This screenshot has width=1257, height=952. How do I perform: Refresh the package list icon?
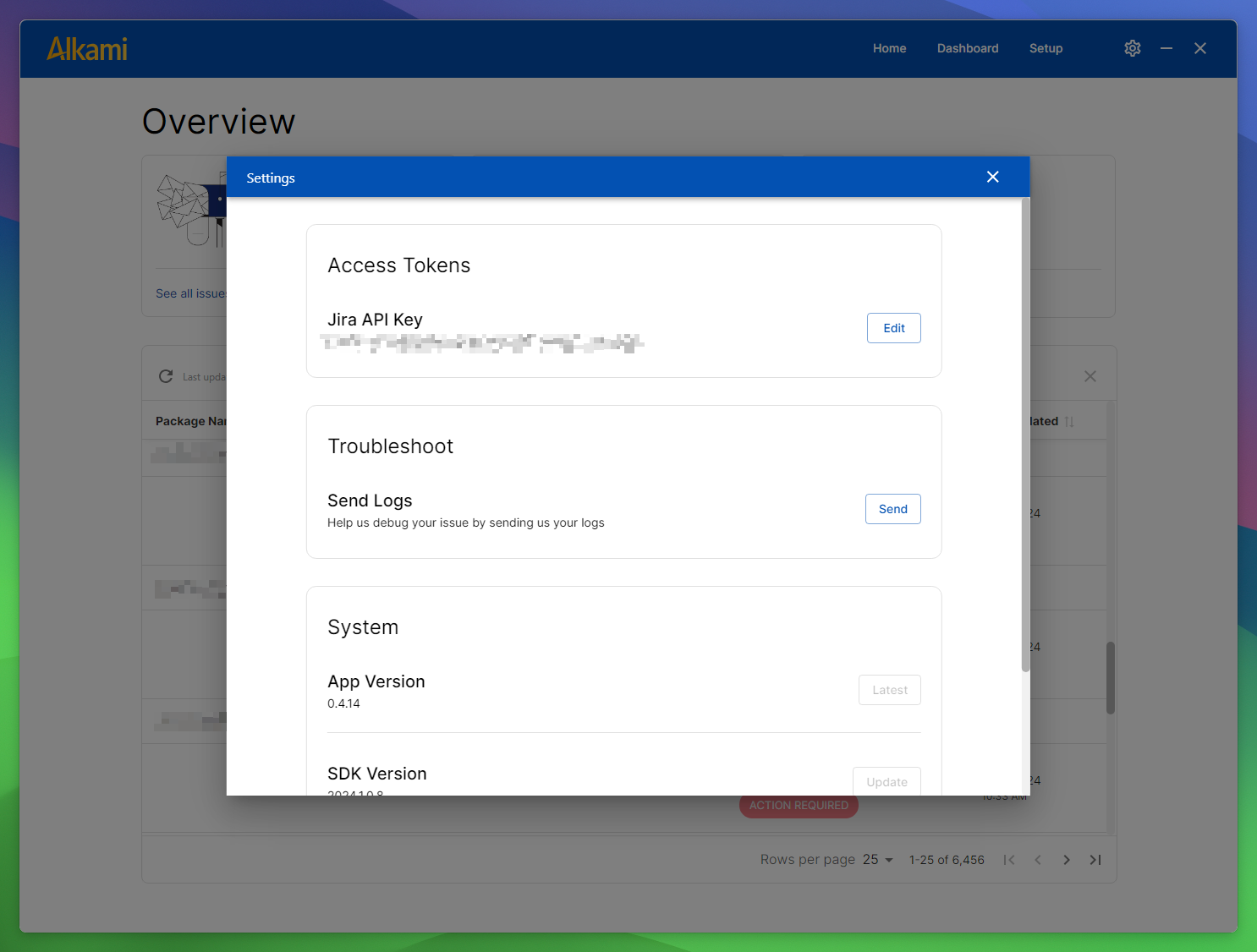point(166,376)
